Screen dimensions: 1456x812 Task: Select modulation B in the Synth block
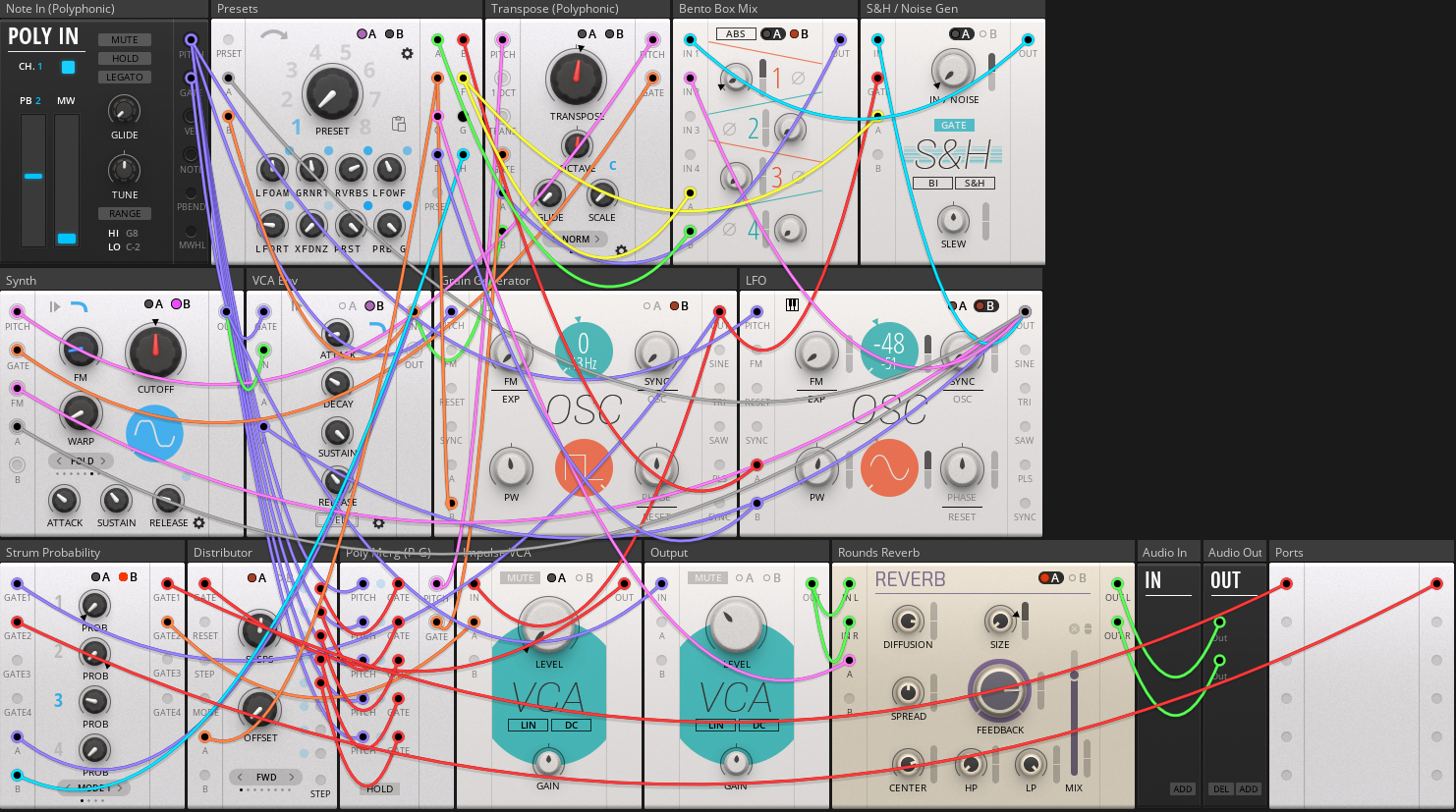pos(182,304)
